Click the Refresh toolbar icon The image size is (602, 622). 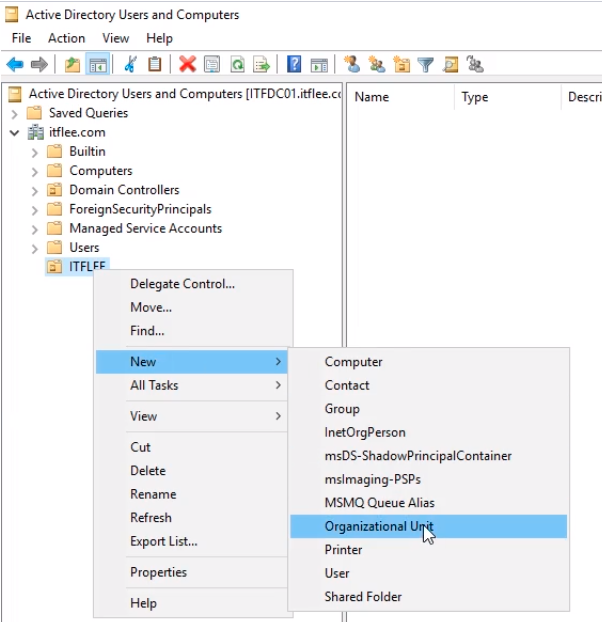point(238,64)
